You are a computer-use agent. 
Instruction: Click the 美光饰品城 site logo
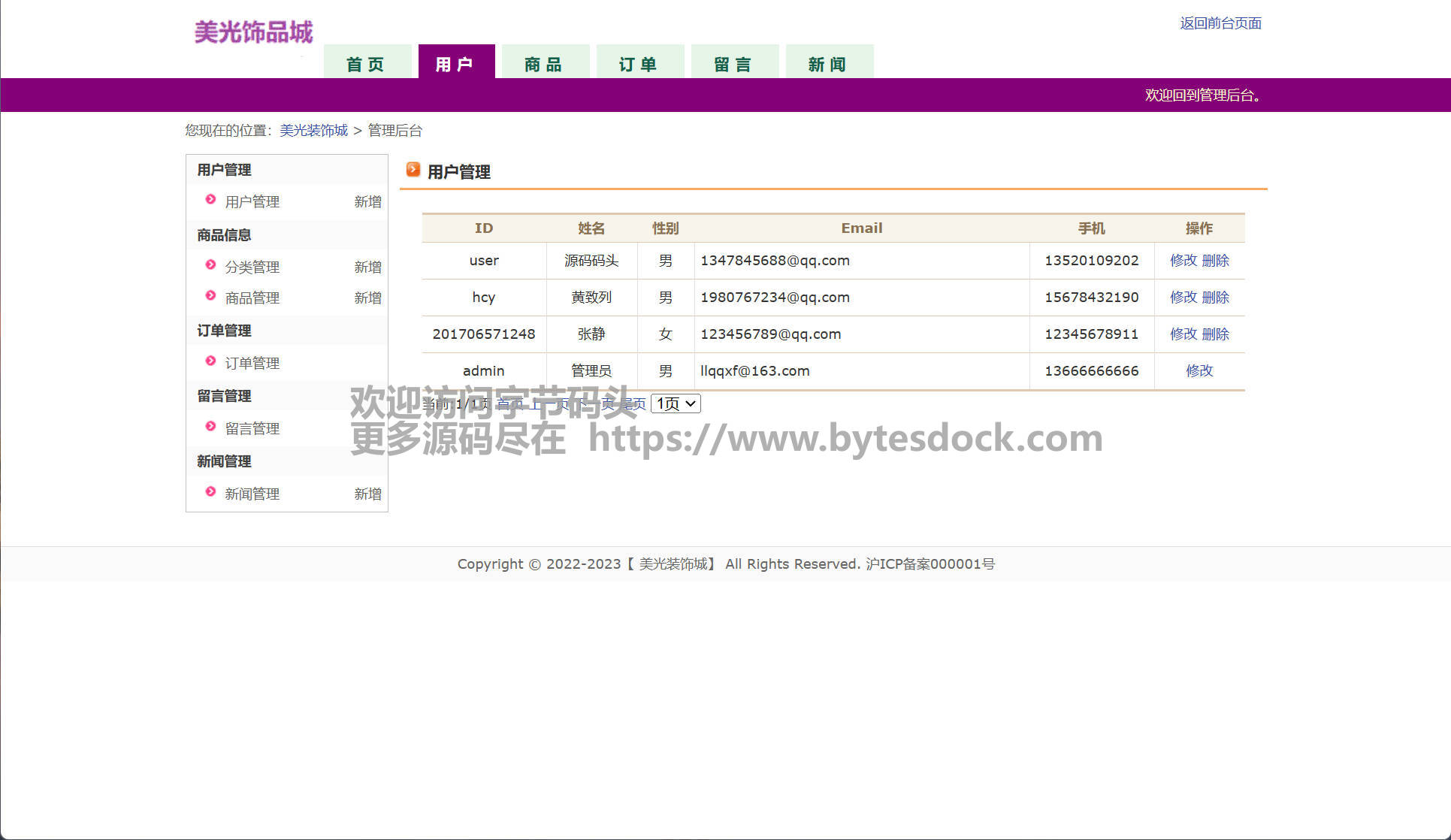(253, 32)
